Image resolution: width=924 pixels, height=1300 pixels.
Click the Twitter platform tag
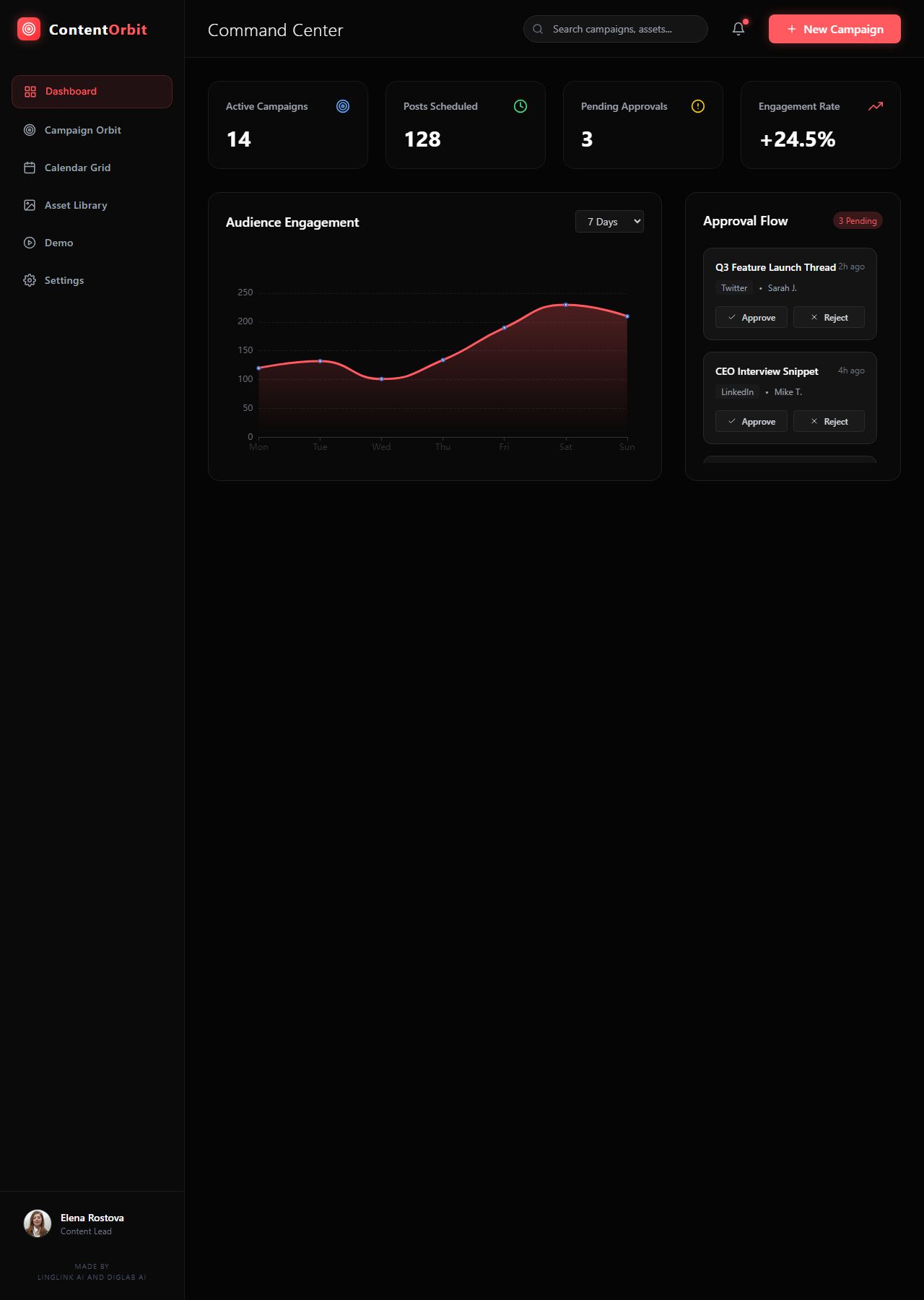pos(734,288)
